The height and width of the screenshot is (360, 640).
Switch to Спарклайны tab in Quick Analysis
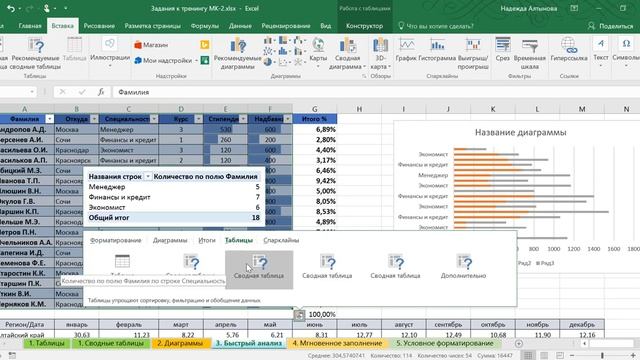[x=281, y=240]
